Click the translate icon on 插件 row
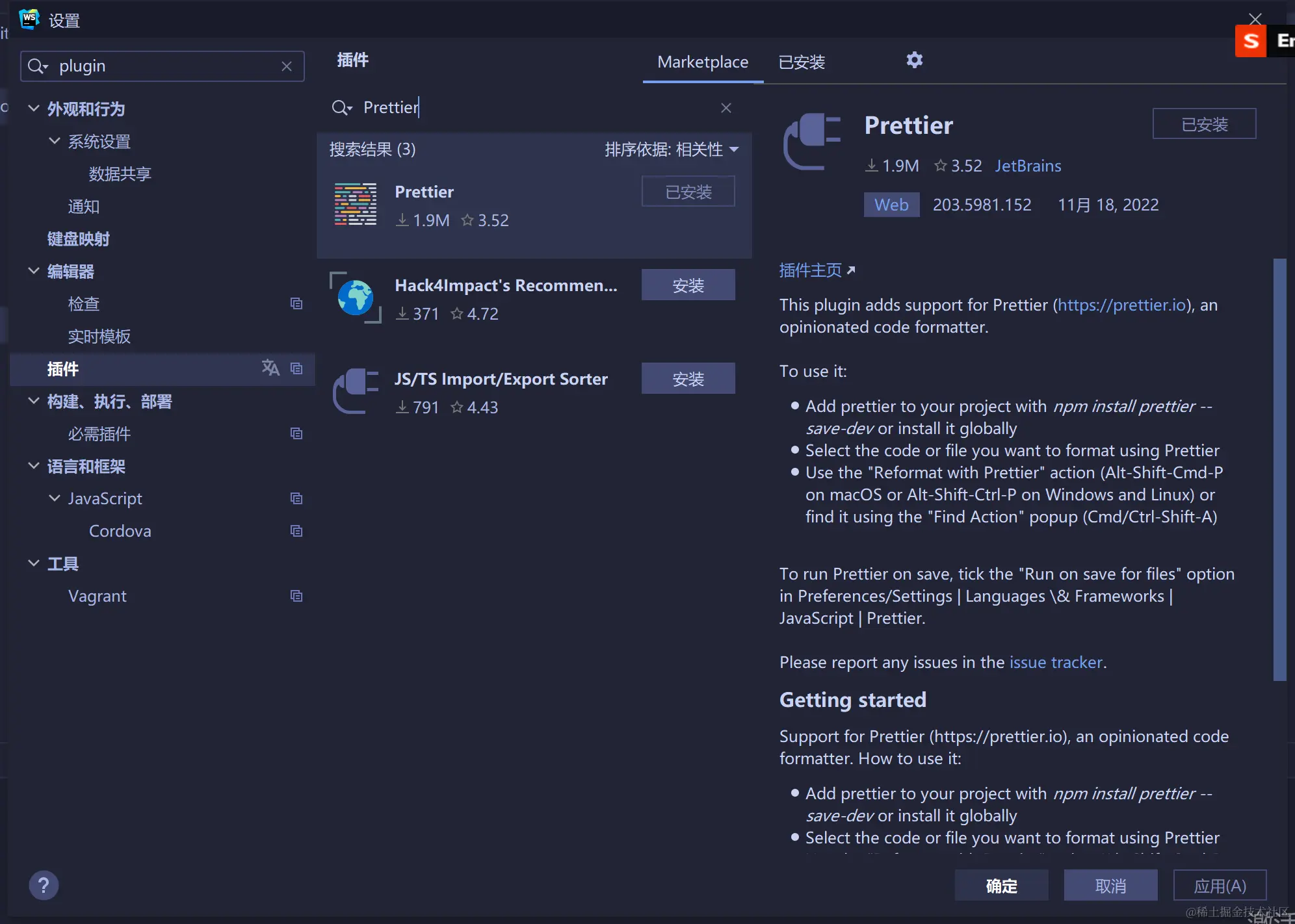The width and height of the screenshot is (1295, 924). [x=270, y=368]
